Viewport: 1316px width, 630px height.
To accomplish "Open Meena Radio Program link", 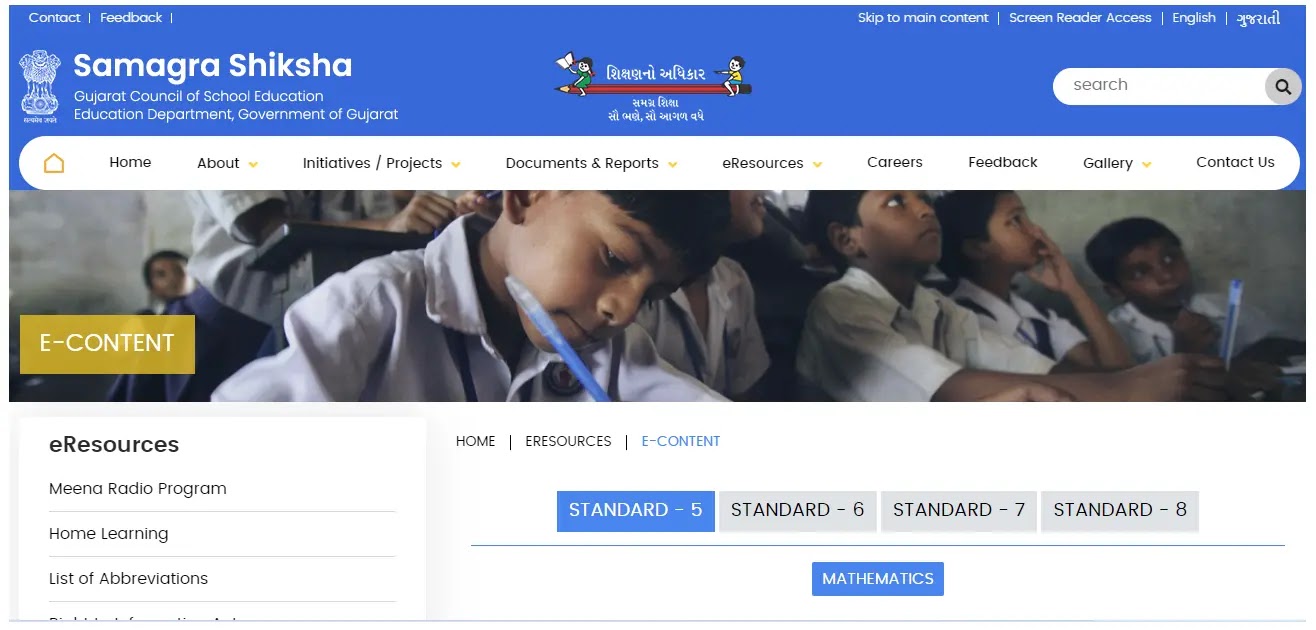I will [x=138, y=489].
